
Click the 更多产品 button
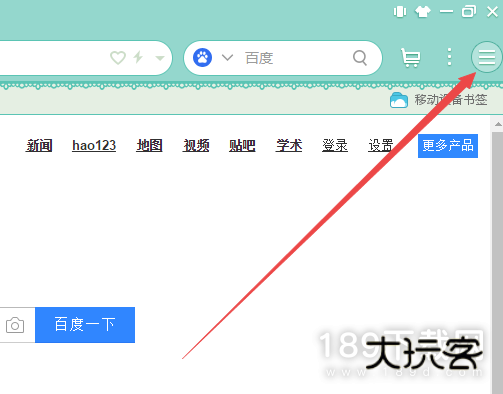448,146
